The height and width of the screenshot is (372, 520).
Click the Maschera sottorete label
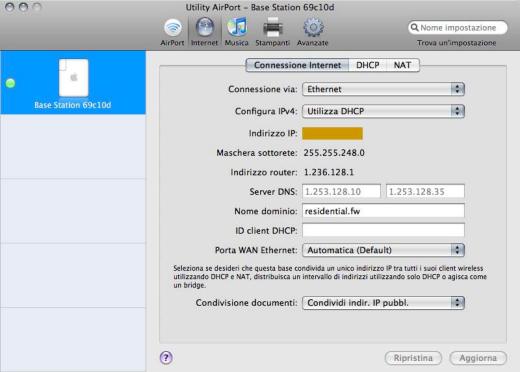click(257, 153)
